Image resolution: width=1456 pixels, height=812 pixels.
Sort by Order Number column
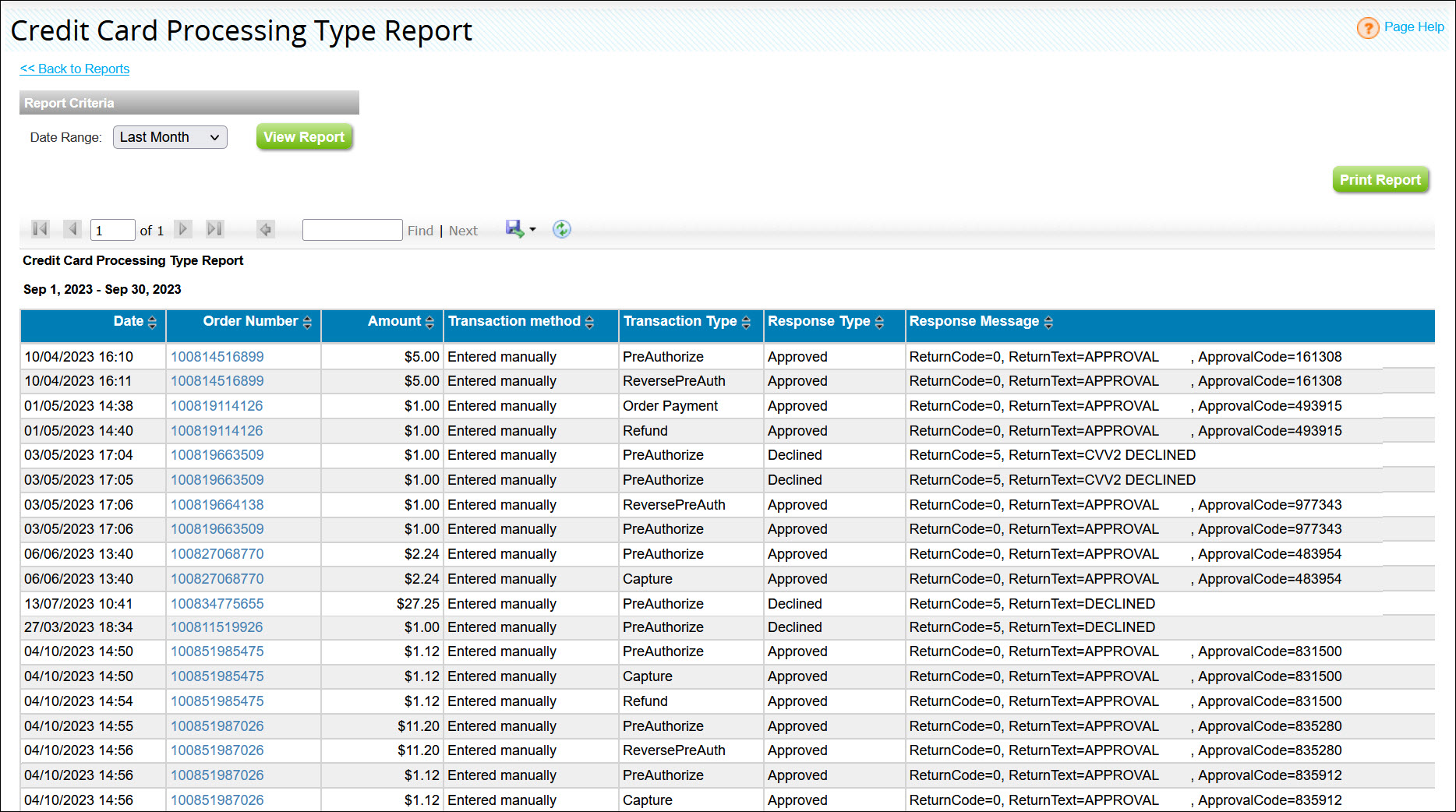coord(307,323)
